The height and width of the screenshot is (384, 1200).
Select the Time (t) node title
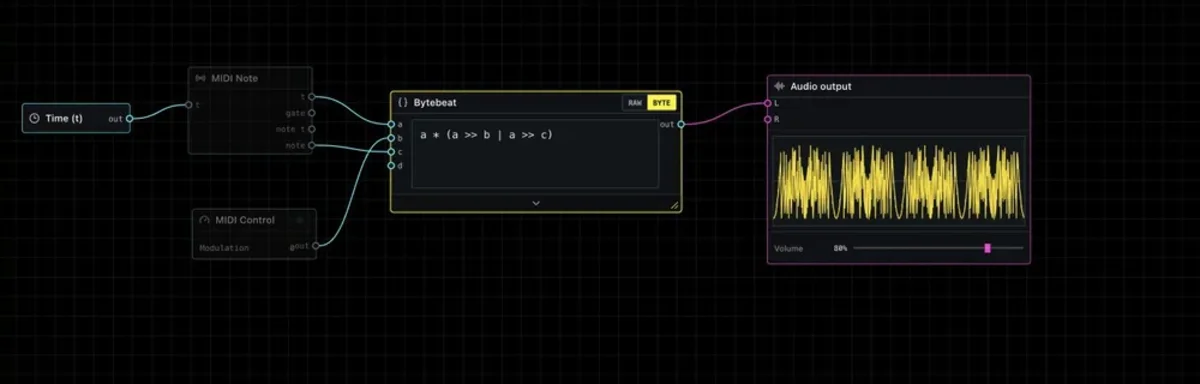64,118
